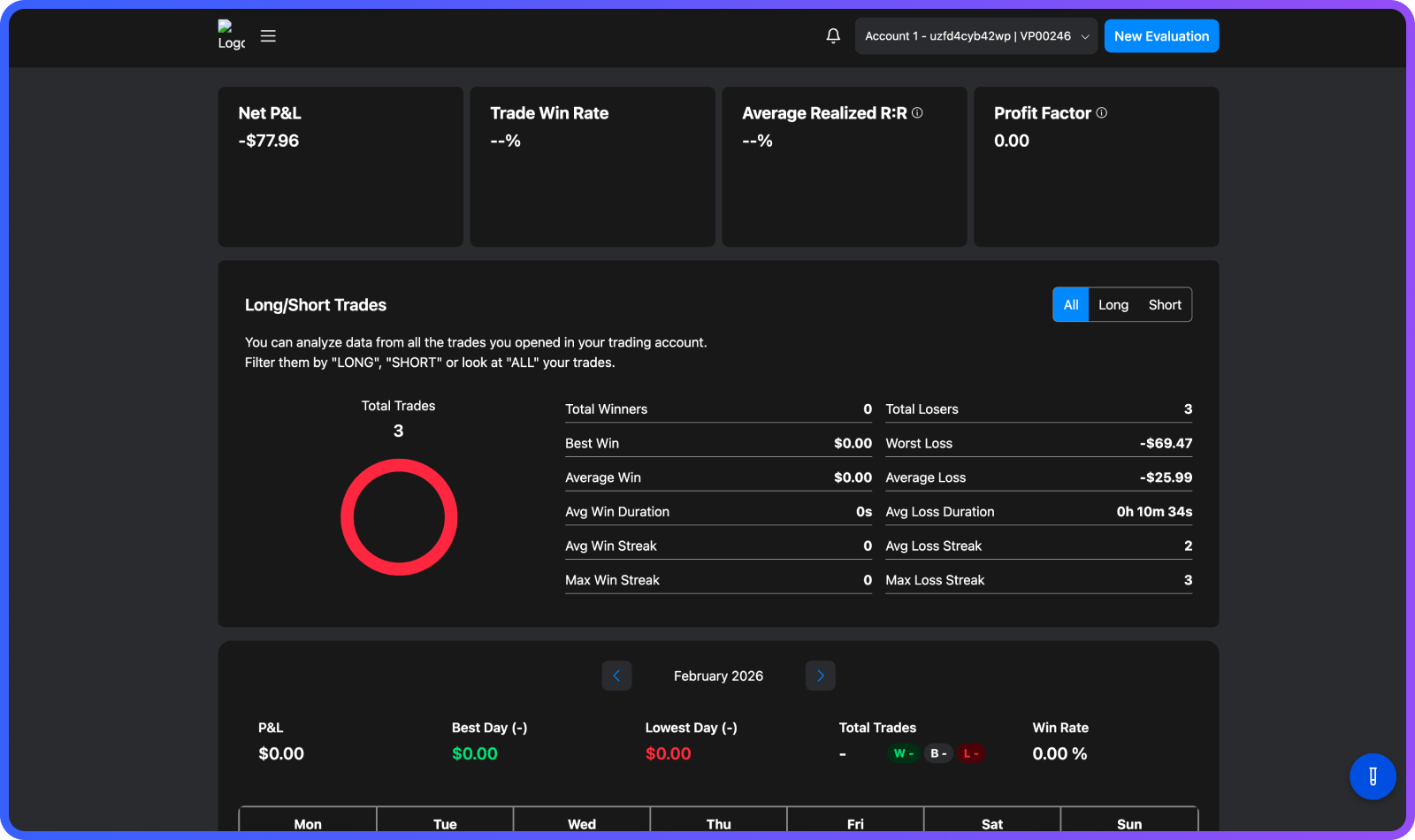Click the Profit Factor info icon
This screenshot has width=1415, height=840.
tap(1101, 112)
